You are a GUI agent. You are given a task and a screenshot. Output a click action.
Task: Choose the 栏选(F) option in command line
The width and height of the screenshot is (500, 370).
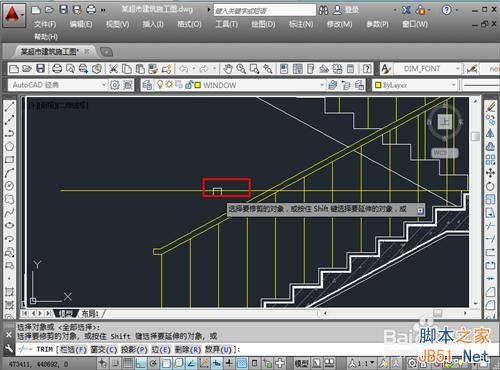[x=73, y=349]
